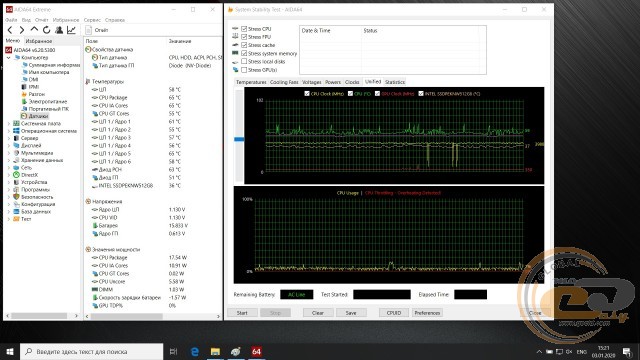Switch to Temperatures tab
The height and width of the screenshot is (360, 640).
coord(251,82)
